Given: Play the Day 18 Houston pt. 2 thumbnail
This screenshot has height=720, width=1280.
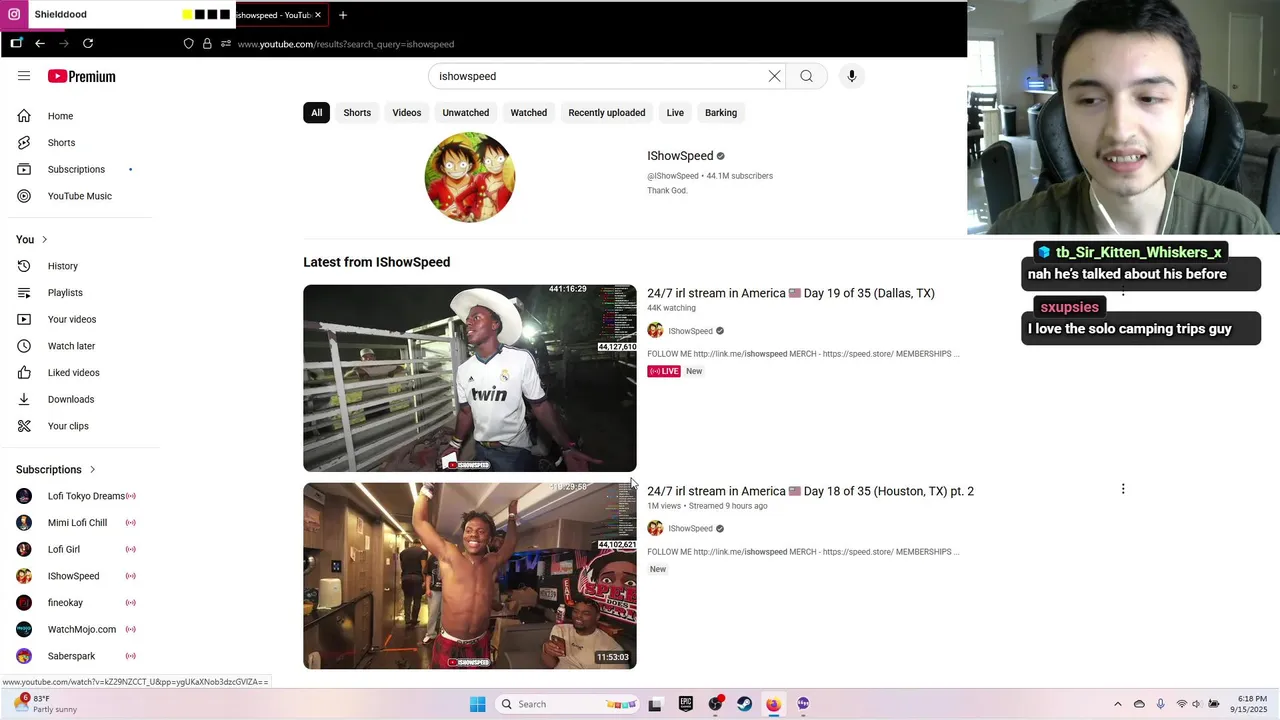Looking at the screenshot, I should (470, 576).
